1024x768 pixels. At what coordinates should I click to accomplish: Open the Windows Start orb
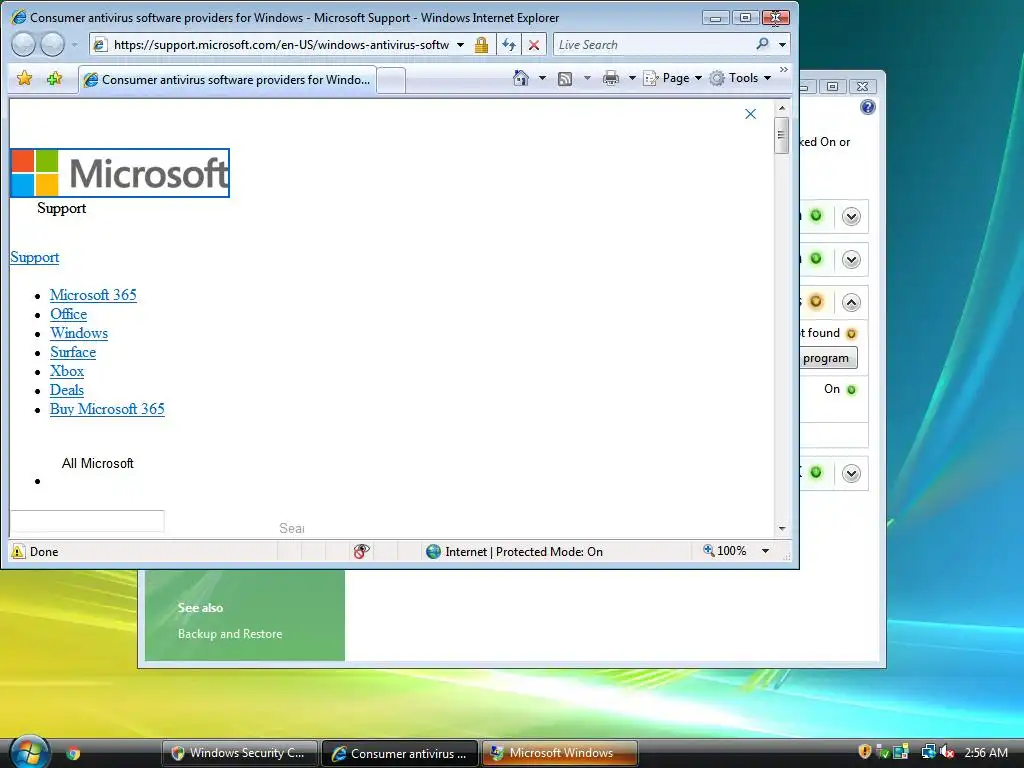pos(29,752)
